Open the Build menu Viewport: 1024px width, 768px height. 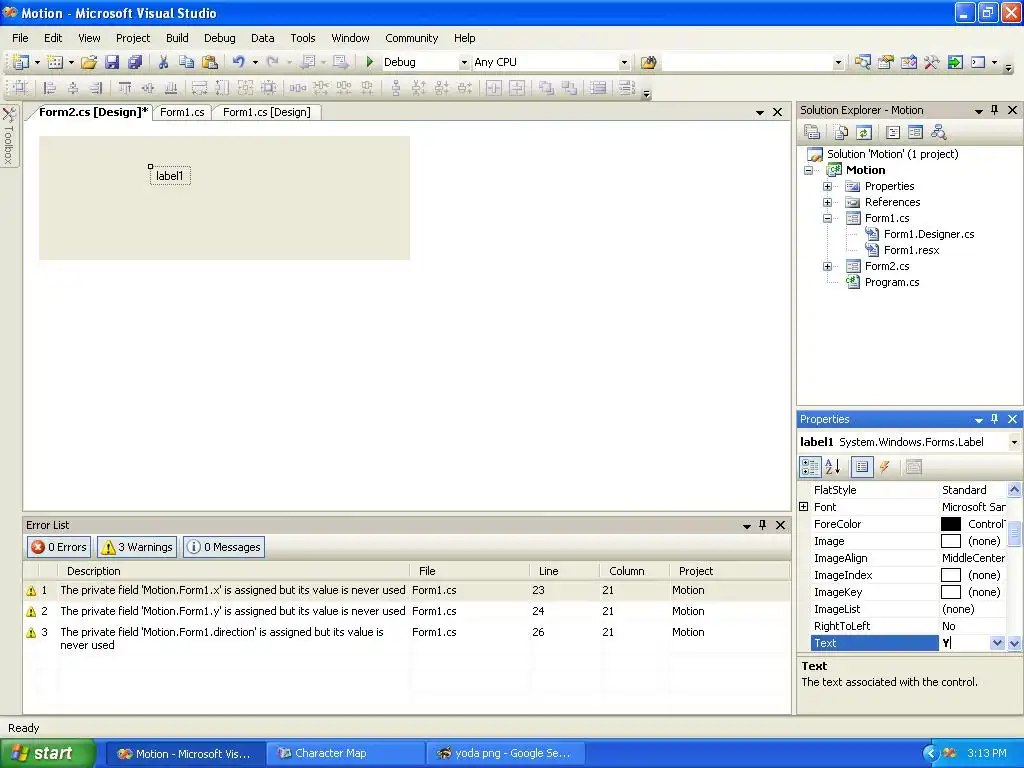pos(177,38)
